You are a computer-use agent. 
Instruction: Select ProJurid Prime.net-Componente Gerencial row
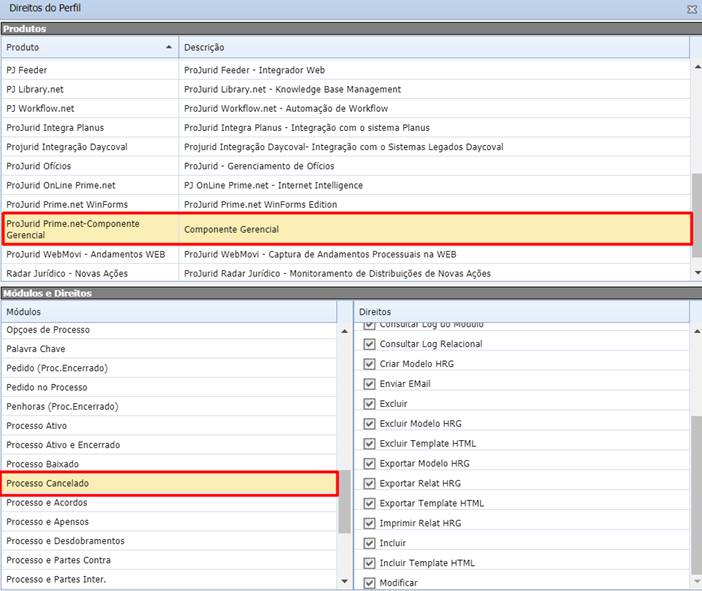pos(345,229)
